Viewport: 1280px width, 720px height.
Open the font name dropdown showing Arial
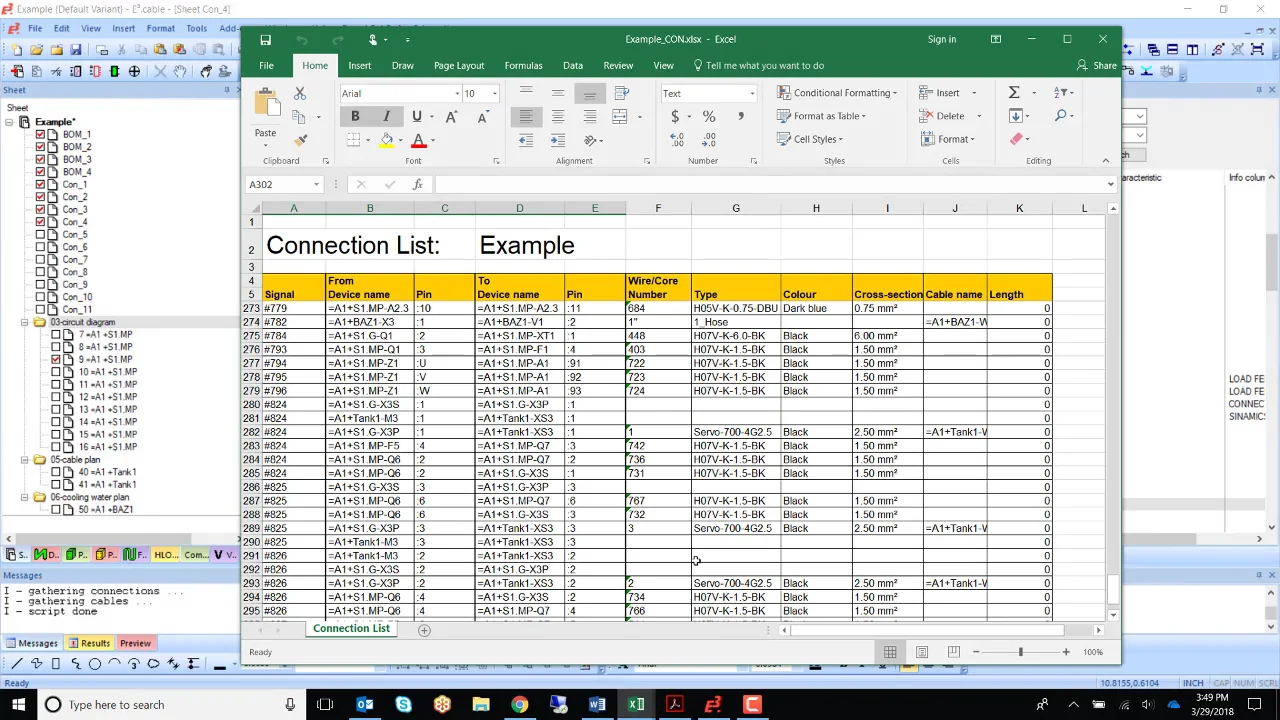(456, 94)
